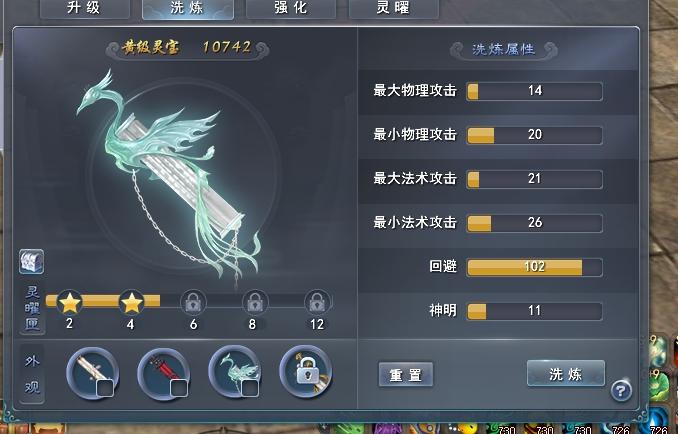This screenshot has width=678, height=434.
Task: Check the box on the red weapon appearance
Action: coord(179,388)
